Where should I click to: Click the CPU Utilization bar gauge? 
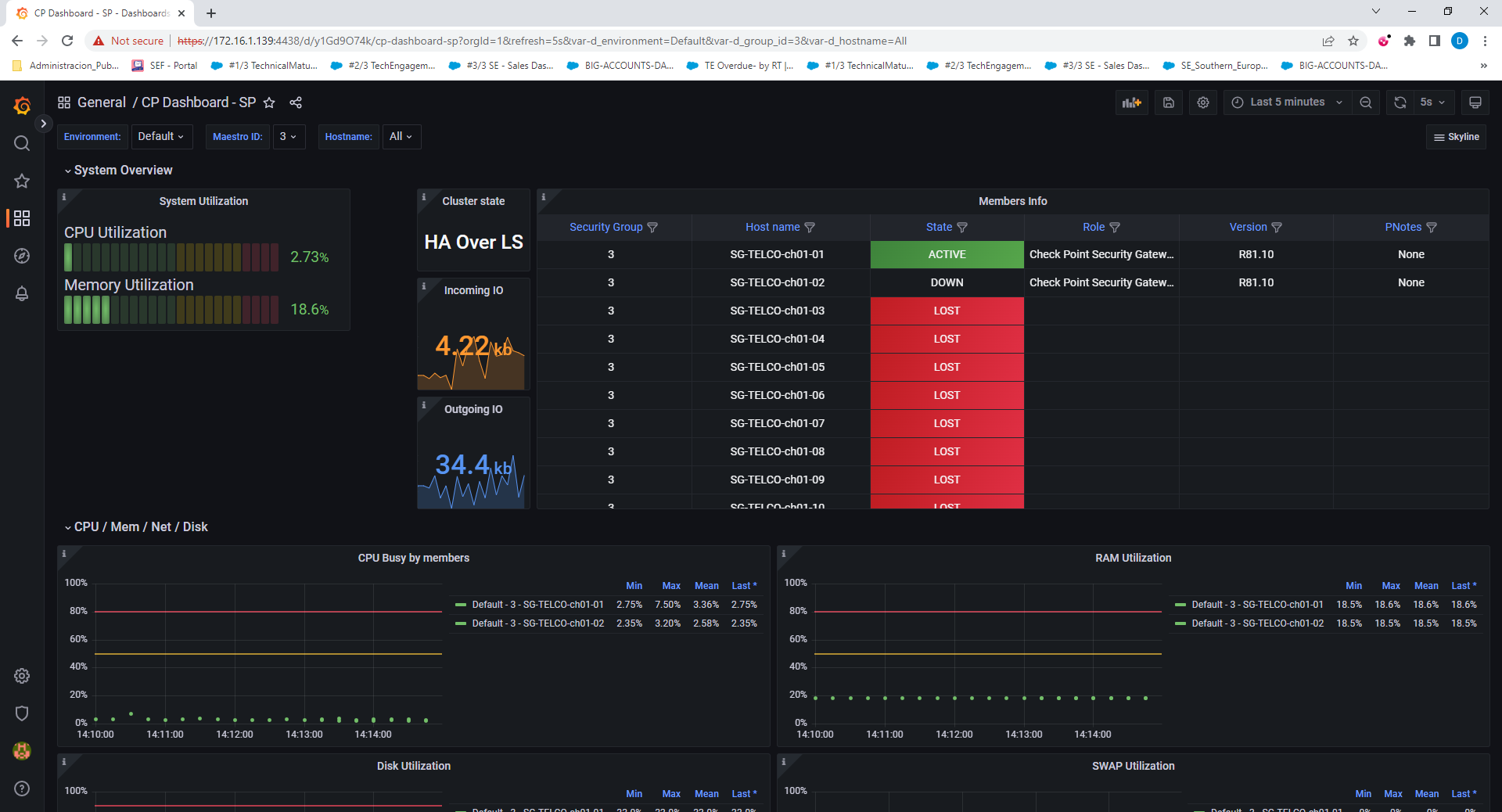[x=171, y=257]
